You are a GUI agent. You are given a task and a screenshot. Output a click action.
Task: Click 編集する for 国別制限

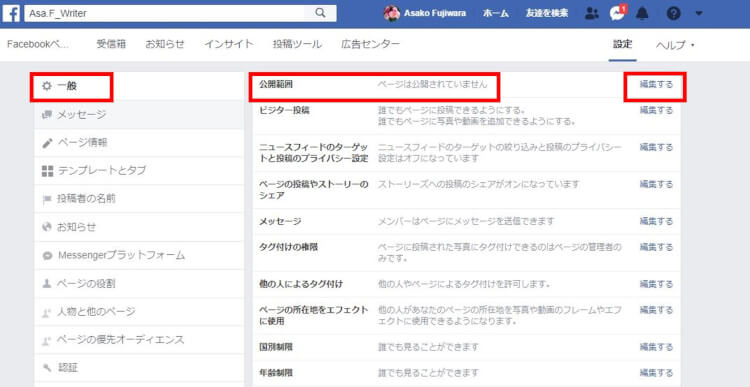tap(656, 347)
